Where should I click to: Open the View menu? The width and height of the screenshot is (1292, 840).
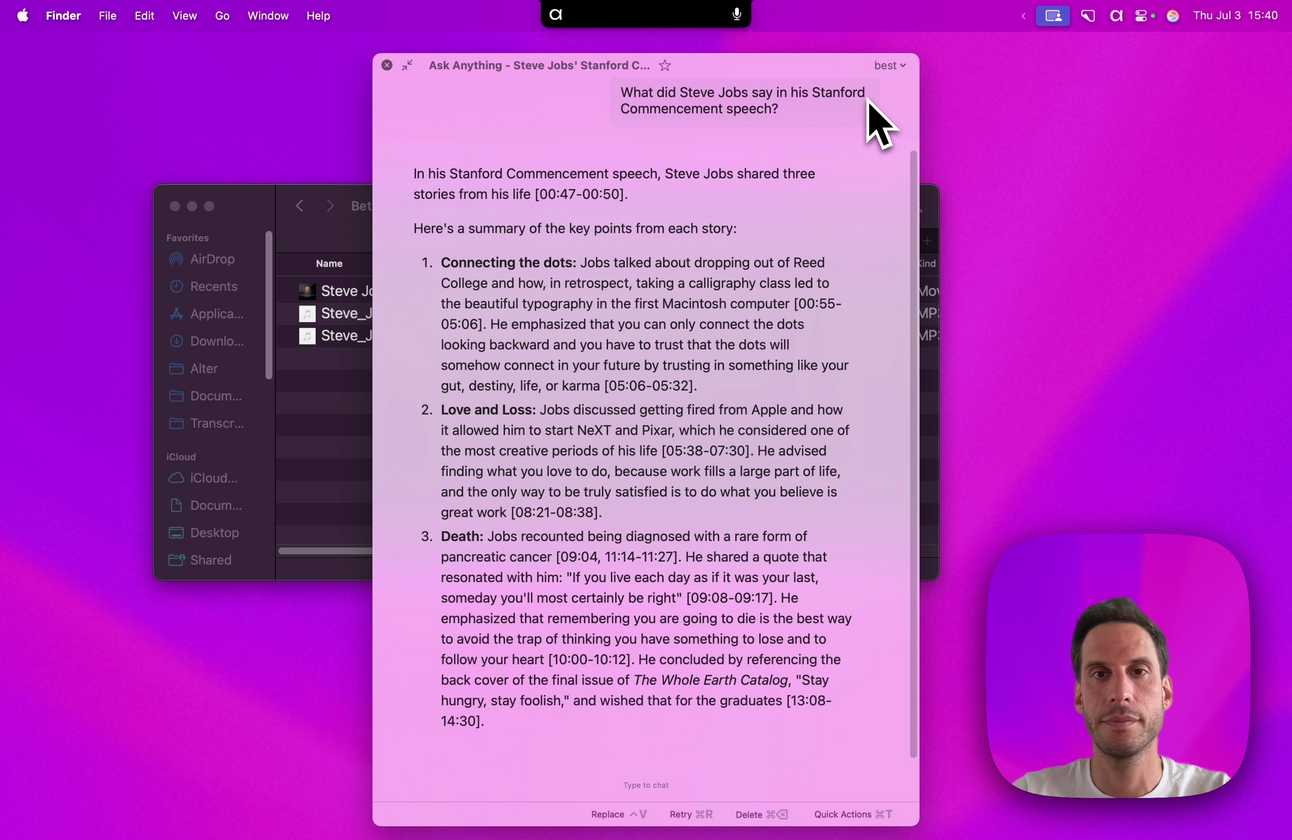click(x=184, y=15)
